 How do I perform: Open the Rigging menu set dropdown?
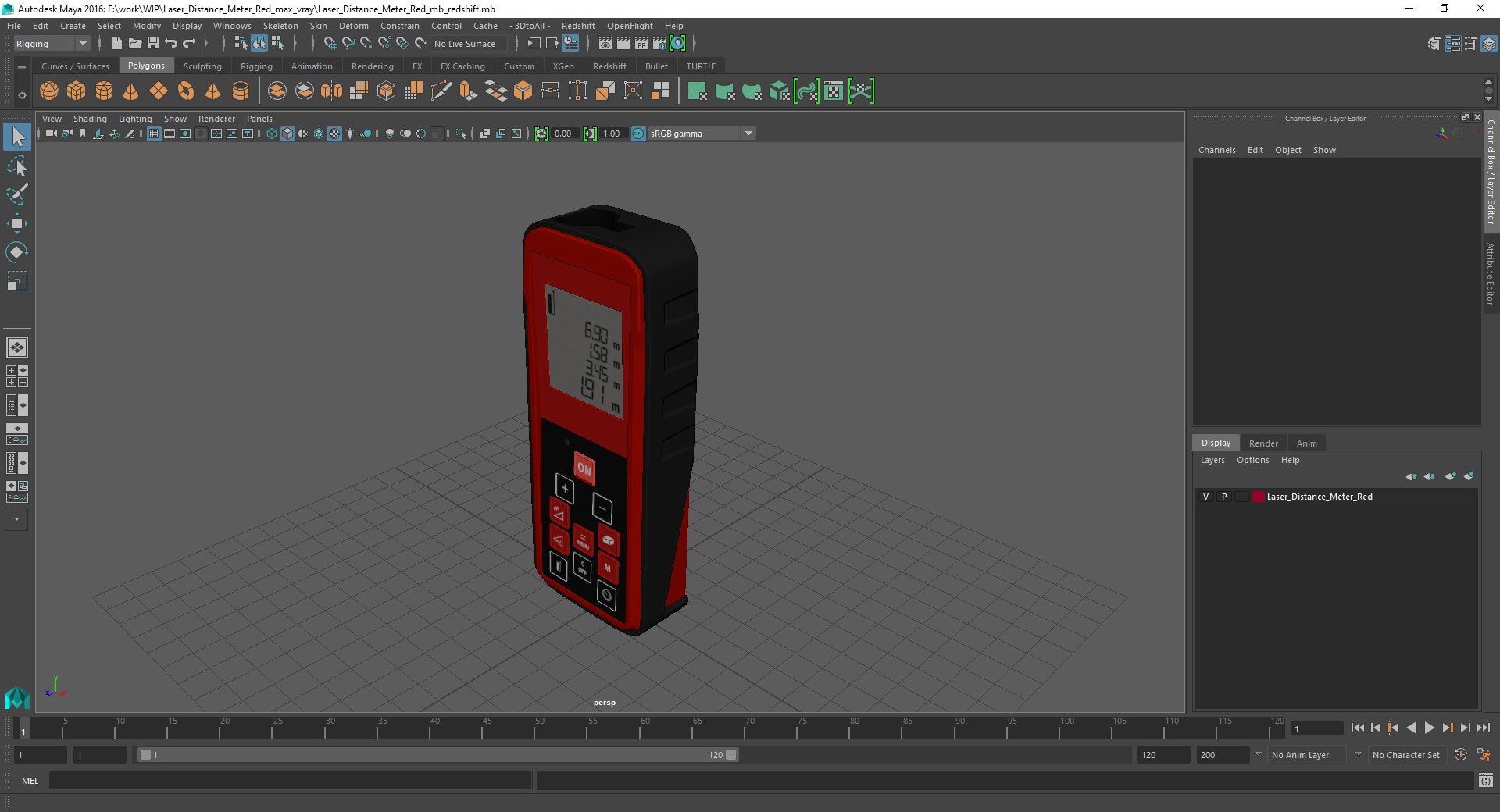(x=52, y=44)
